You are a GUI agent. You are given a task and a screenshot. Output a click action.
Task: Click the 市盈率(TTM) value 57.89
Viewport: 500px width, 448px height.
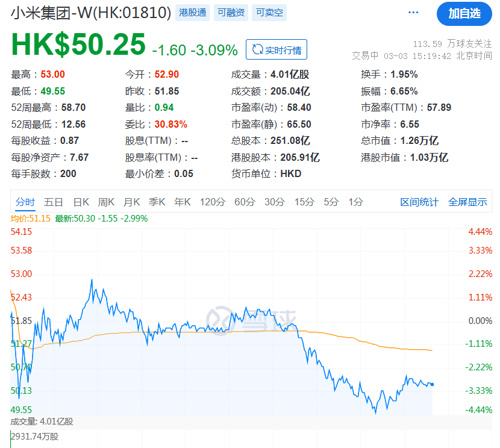439,108
